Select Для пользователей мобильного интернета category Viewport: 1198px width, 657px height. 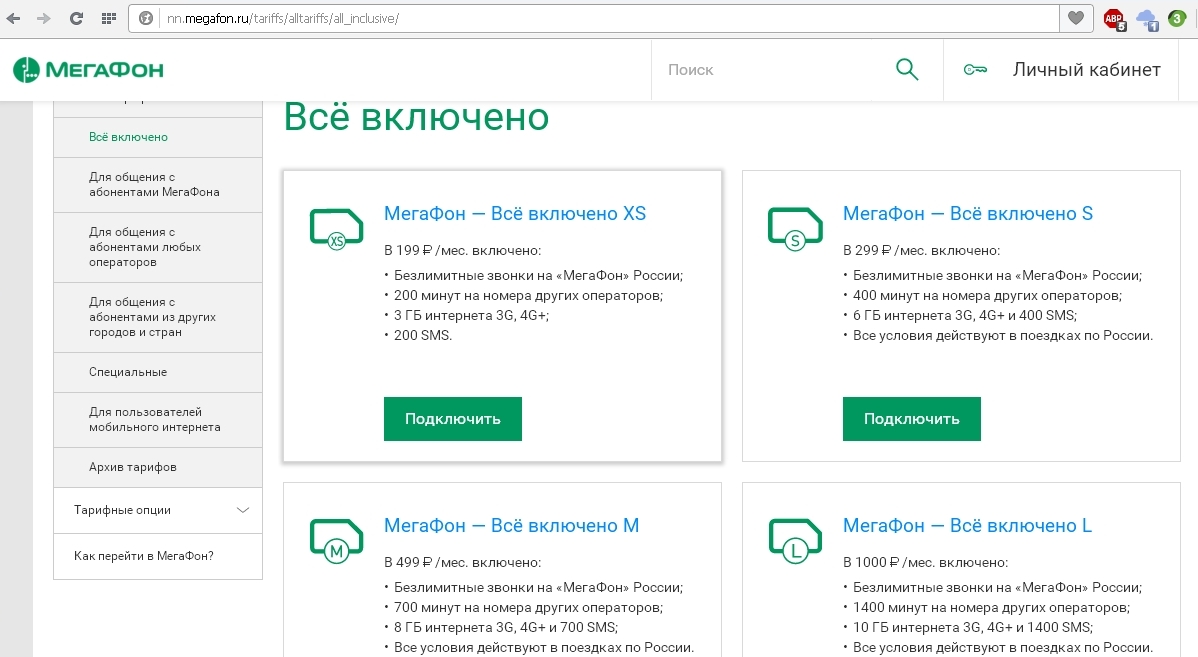coord(154,419)
